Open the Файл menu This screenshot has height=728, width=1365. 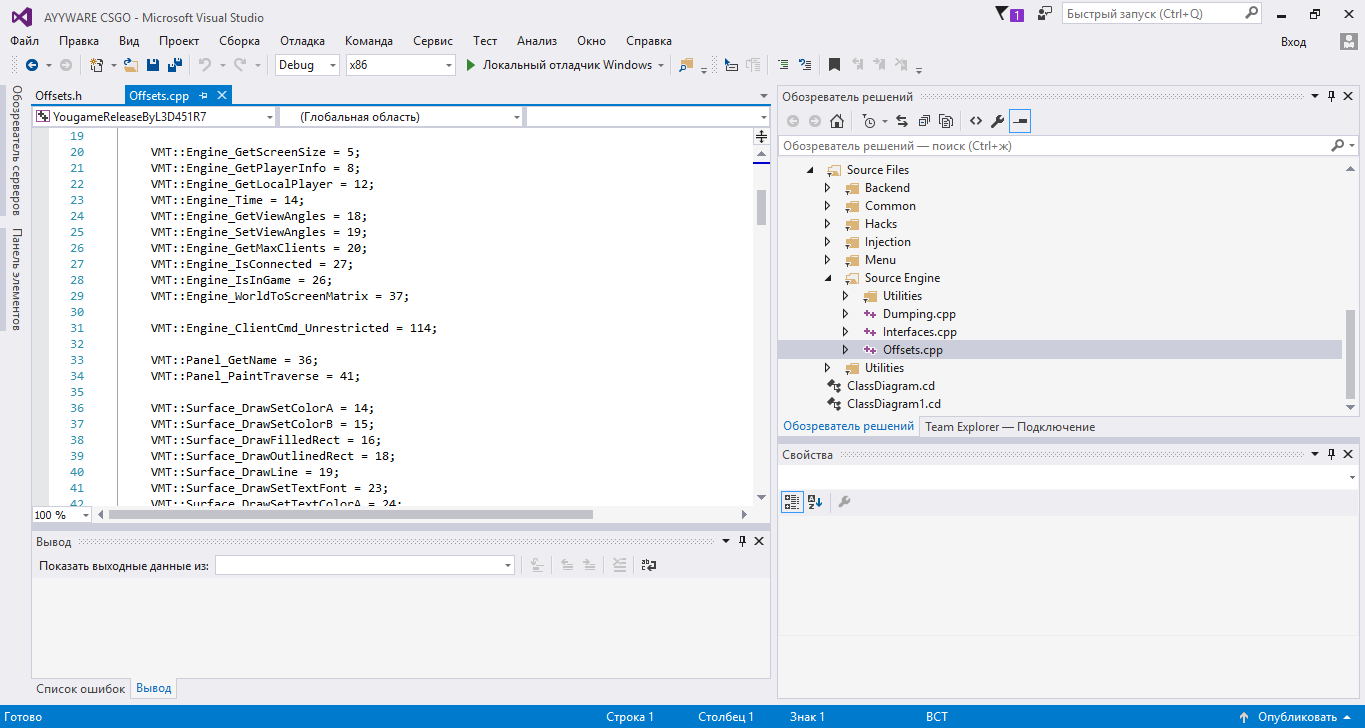coord(25,41)
